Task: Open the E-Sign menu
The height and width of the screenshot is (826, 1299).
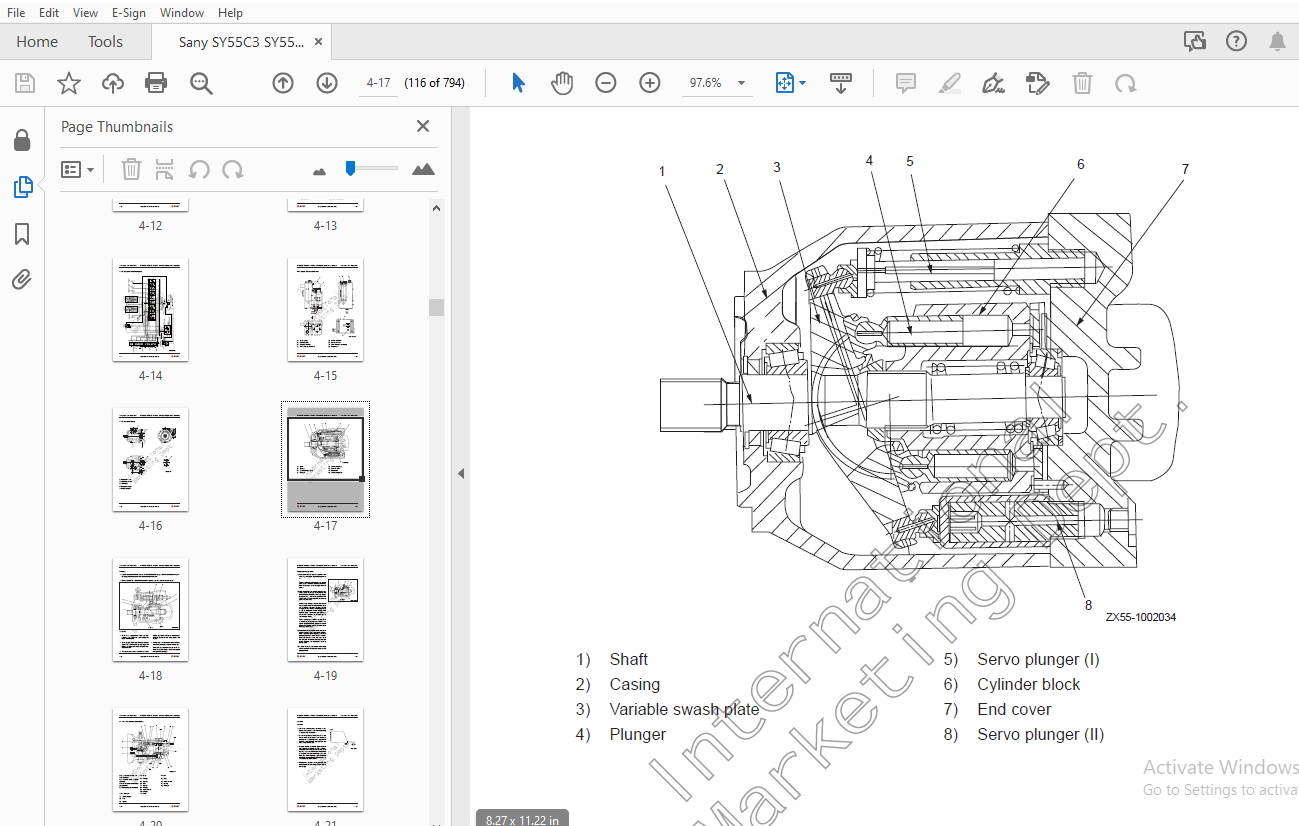Action: 129,12
